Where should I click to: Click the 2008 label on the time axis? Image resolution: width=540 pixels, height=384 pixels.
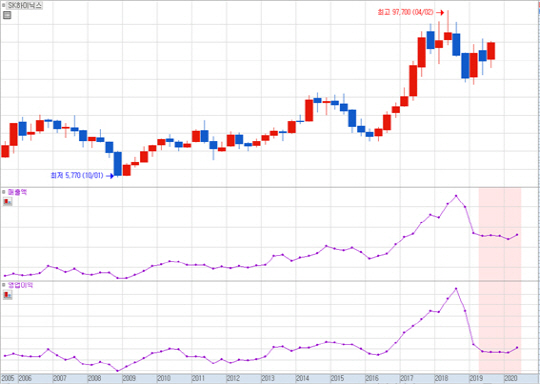coord(94,378)
